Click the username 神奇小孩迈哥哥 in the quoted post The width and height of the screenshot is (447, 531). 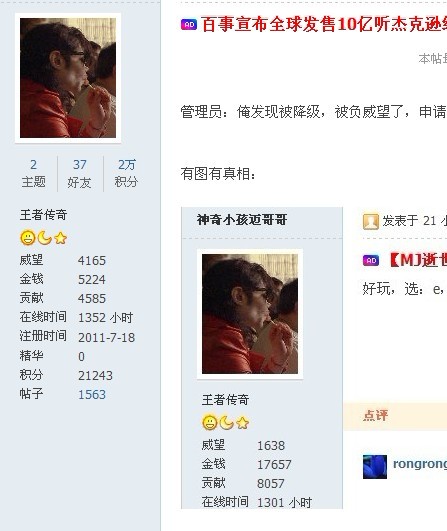coord(242,220)
